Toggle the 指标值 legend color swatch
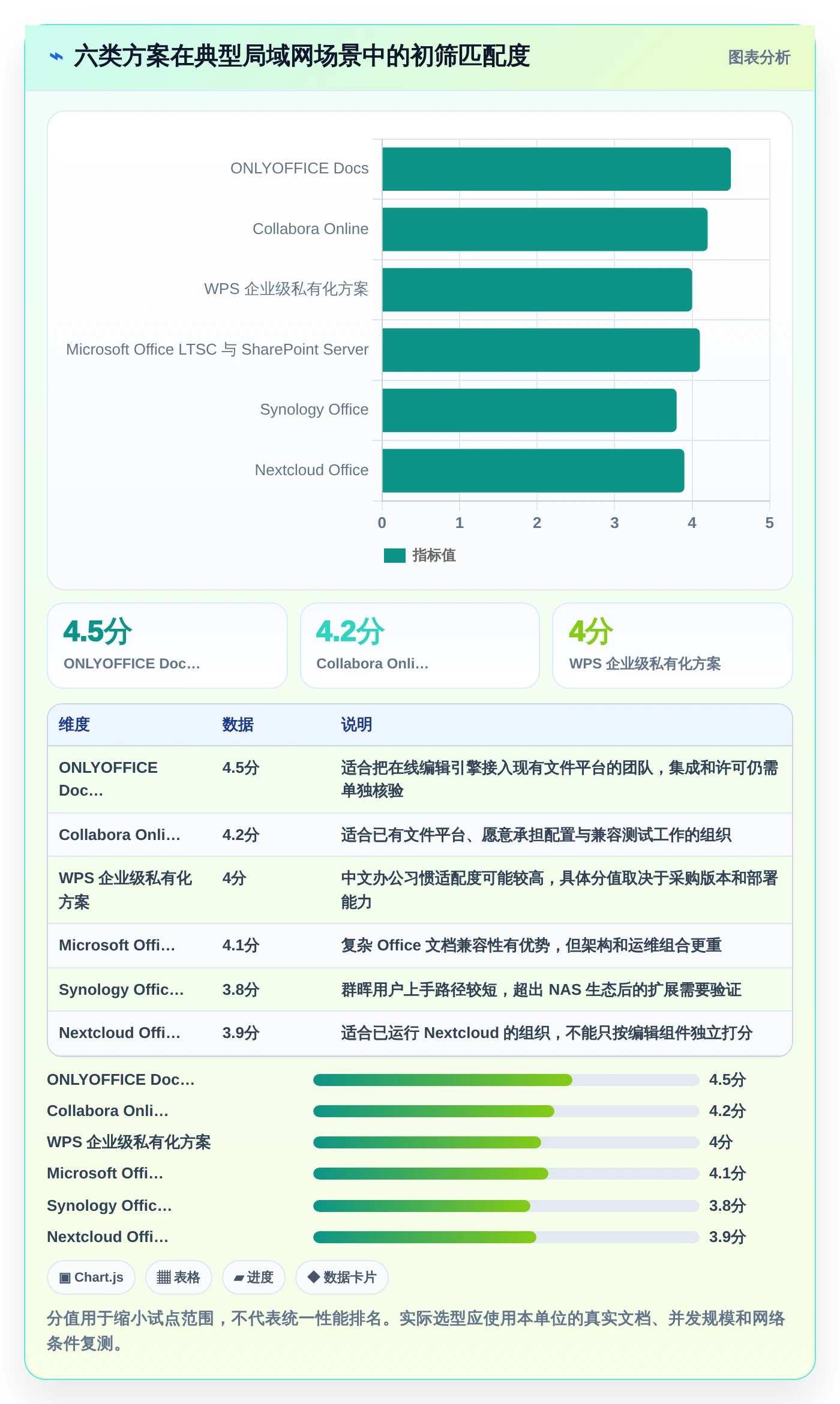Image resolution: width=840 pixels, height=1404 pixels. click(x=395, y=556)
